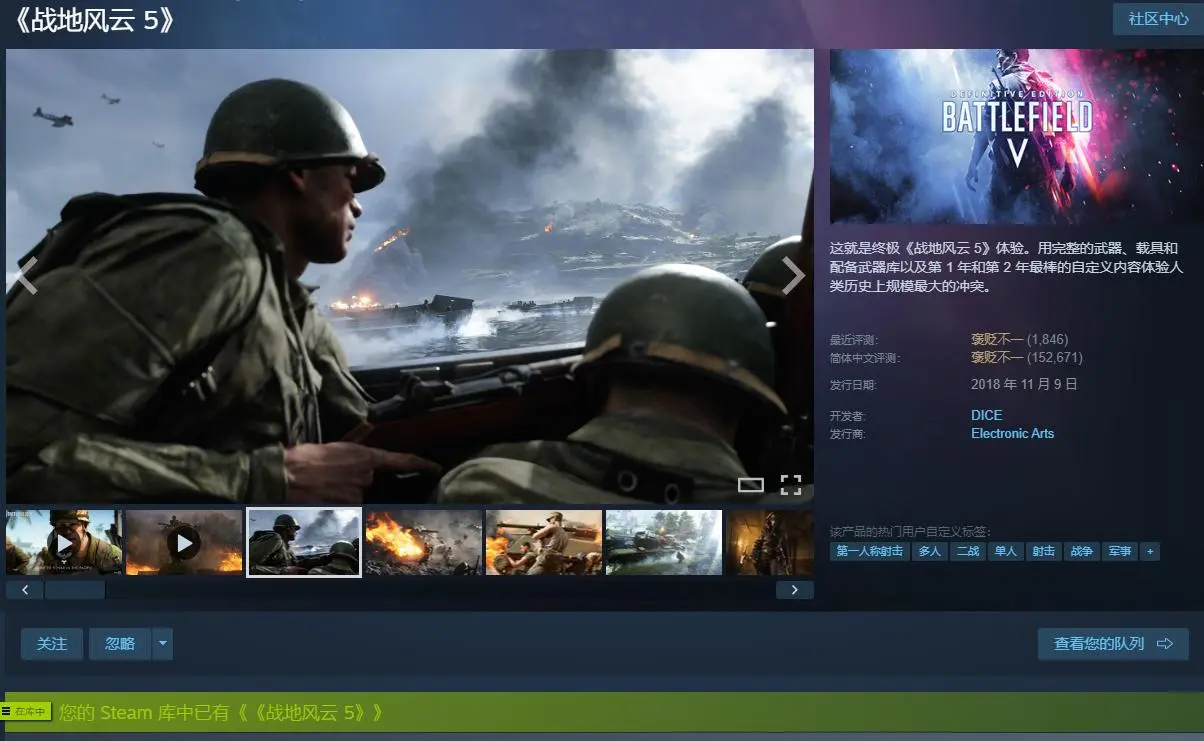Viewport: 1204px width, 741px height.
Task: Open the dropdown arrow beside 忽略
Action: pyautogui.click(x=162, y=644)
